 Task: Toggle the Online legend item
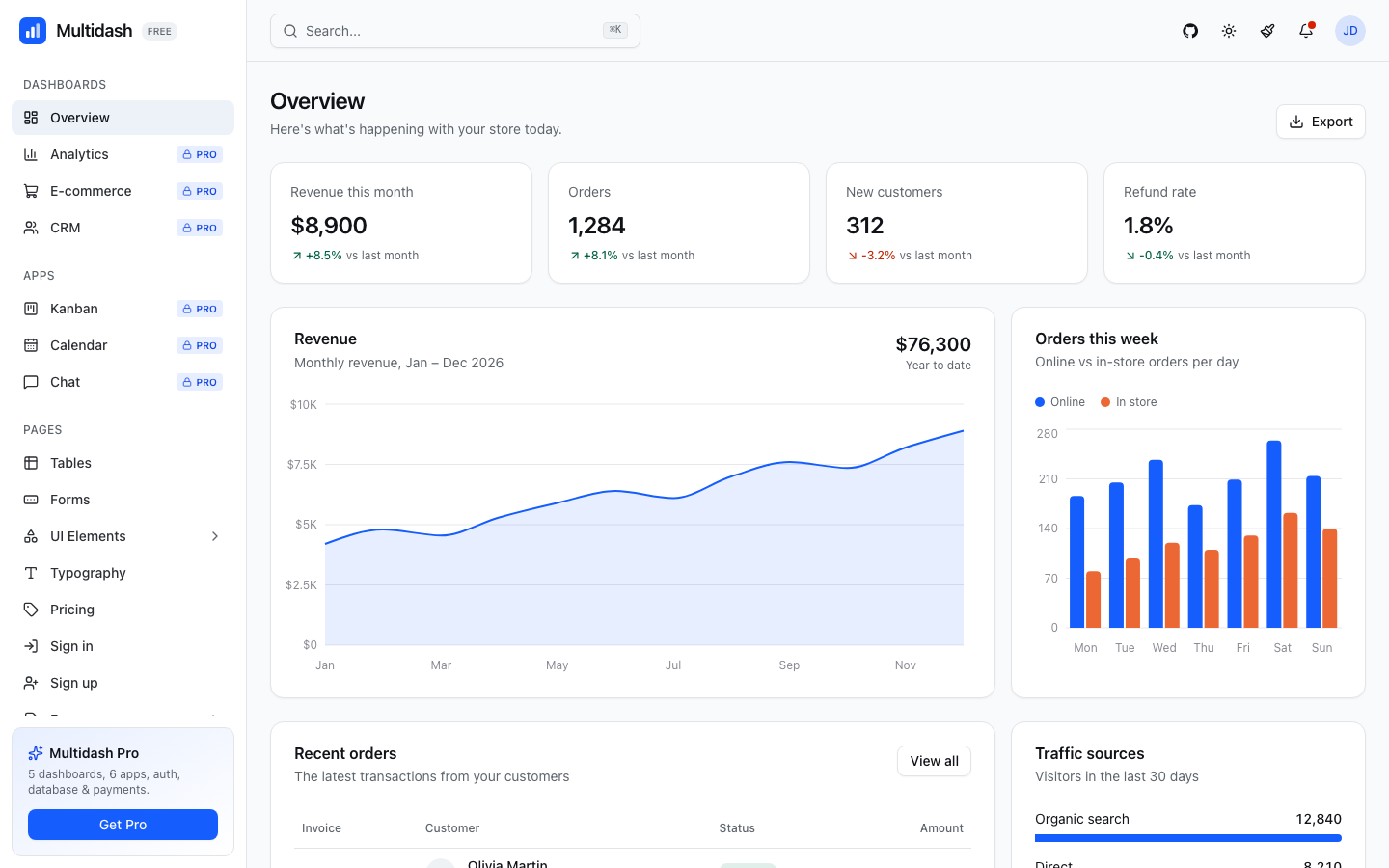point(1060,402)
